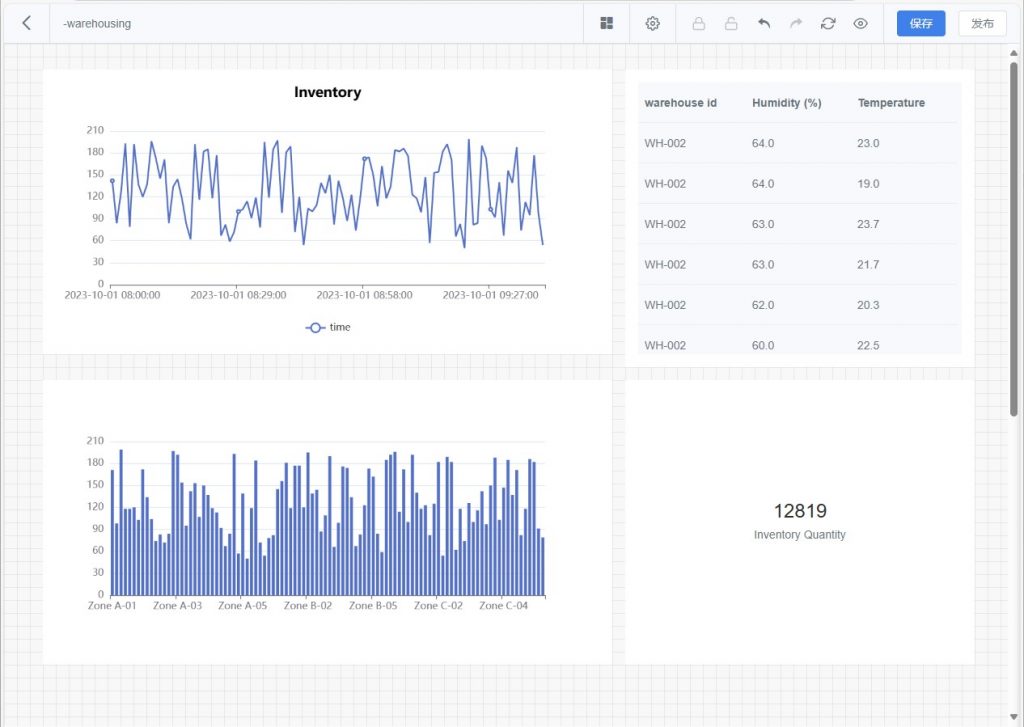Refresh the dashboard data
Viewport: 1024px width, 727px height.
[x=828, y=23]
